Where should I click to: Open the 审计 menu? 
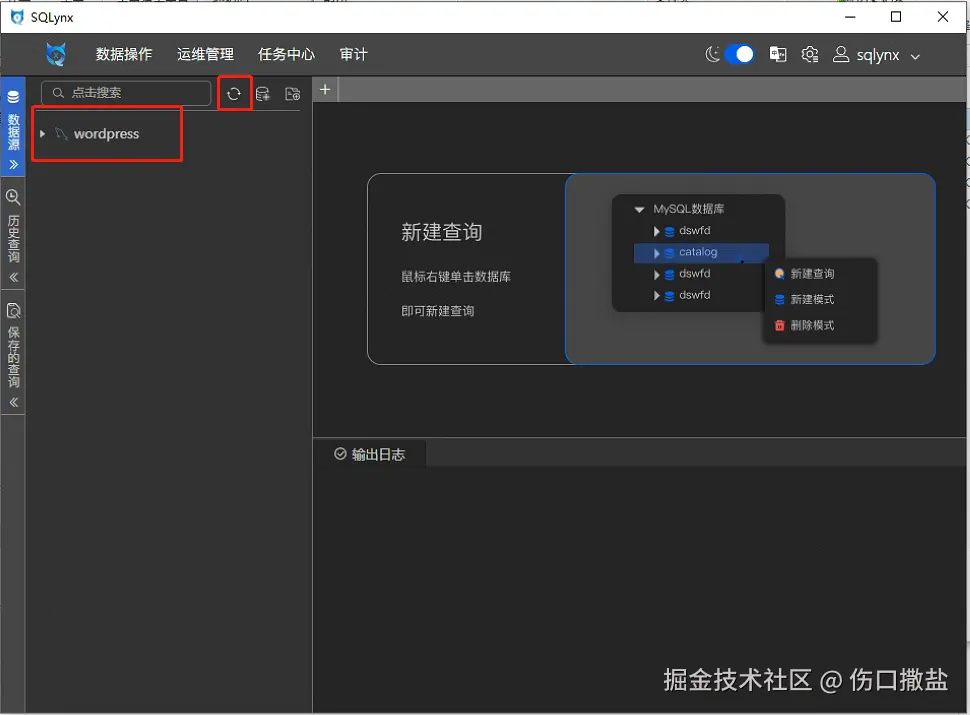pyautogui.click(x=353, y=54)
